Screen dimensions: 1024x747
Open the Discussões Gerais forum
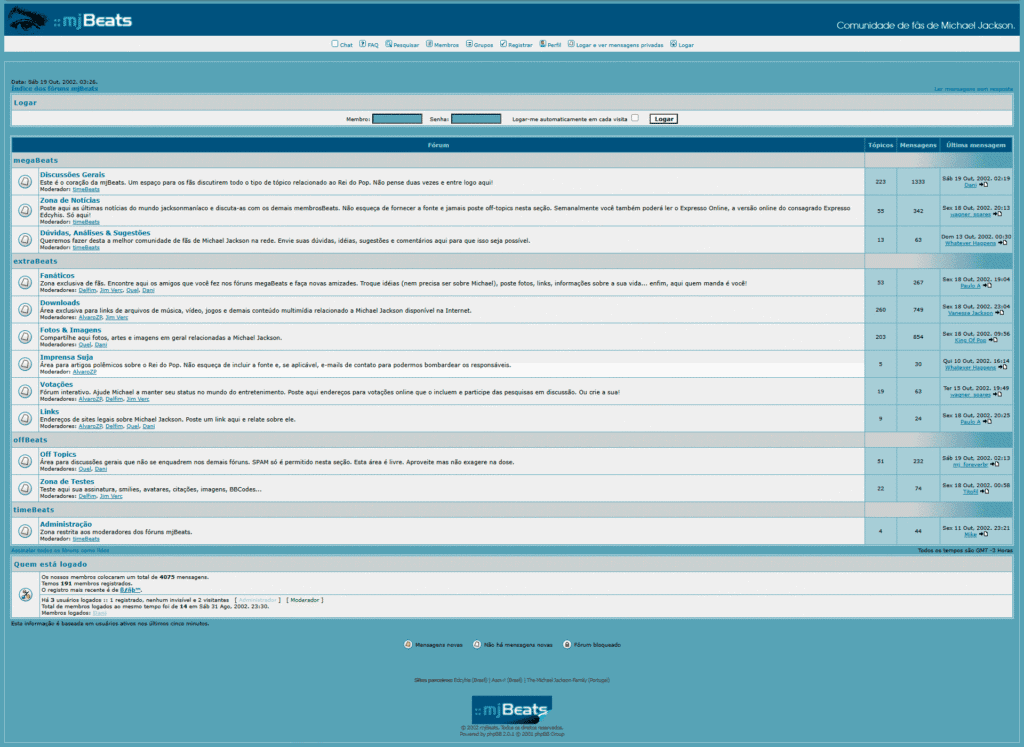72,174
